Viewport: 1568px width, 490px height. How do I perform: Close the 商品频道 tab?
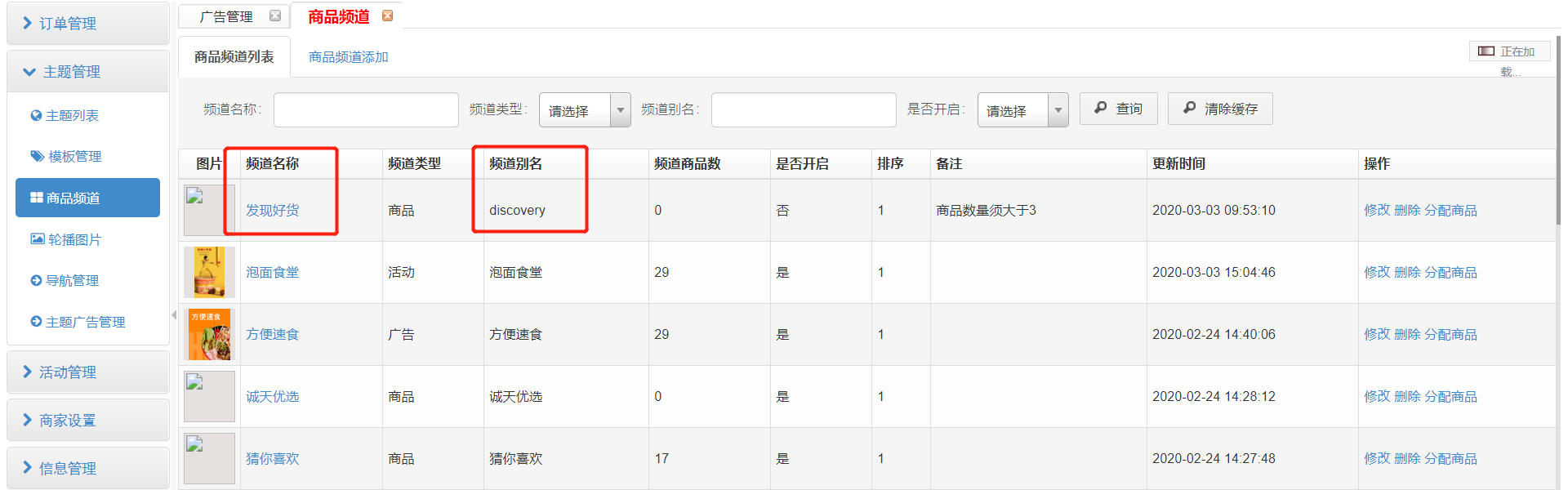[x=388, y=16]
